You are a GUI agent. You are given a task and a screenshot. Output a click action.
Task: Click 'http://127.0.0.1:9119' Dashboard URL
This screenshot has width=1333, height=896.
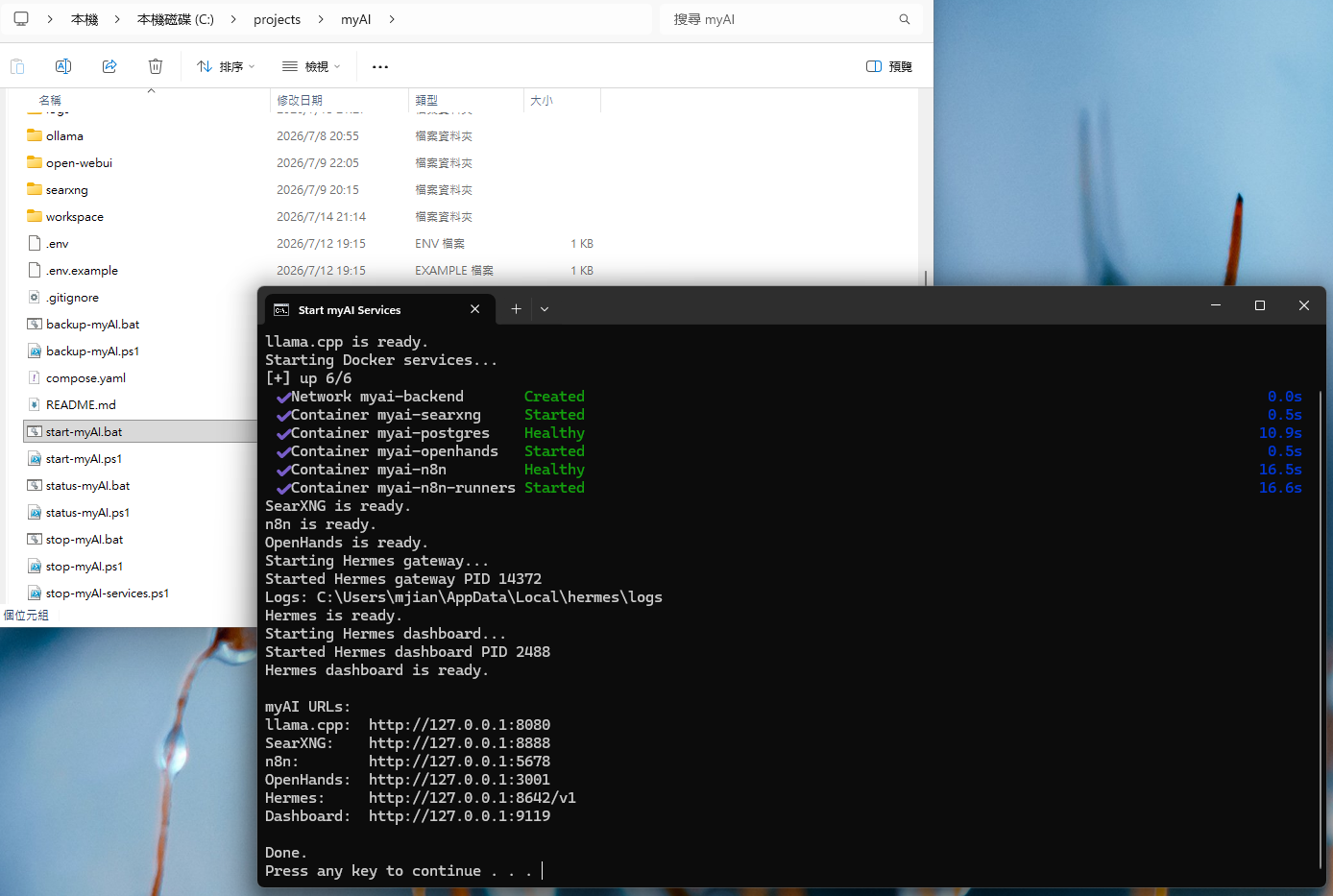click(x=459, y=815)
